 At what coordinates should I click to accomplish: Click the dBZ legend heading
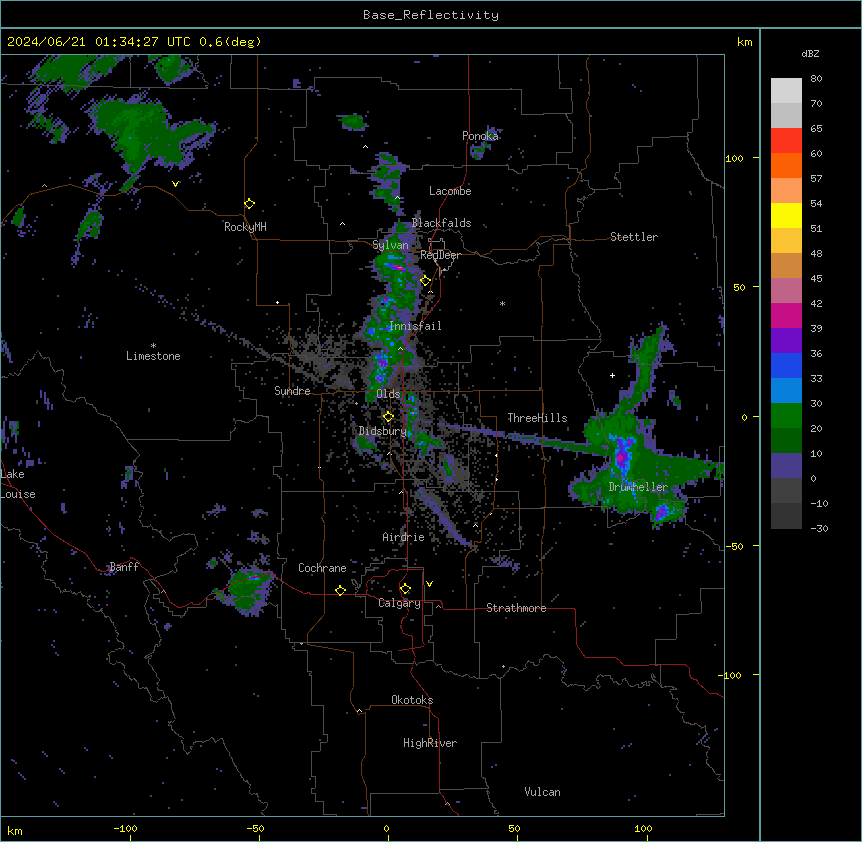click(810, 54)
